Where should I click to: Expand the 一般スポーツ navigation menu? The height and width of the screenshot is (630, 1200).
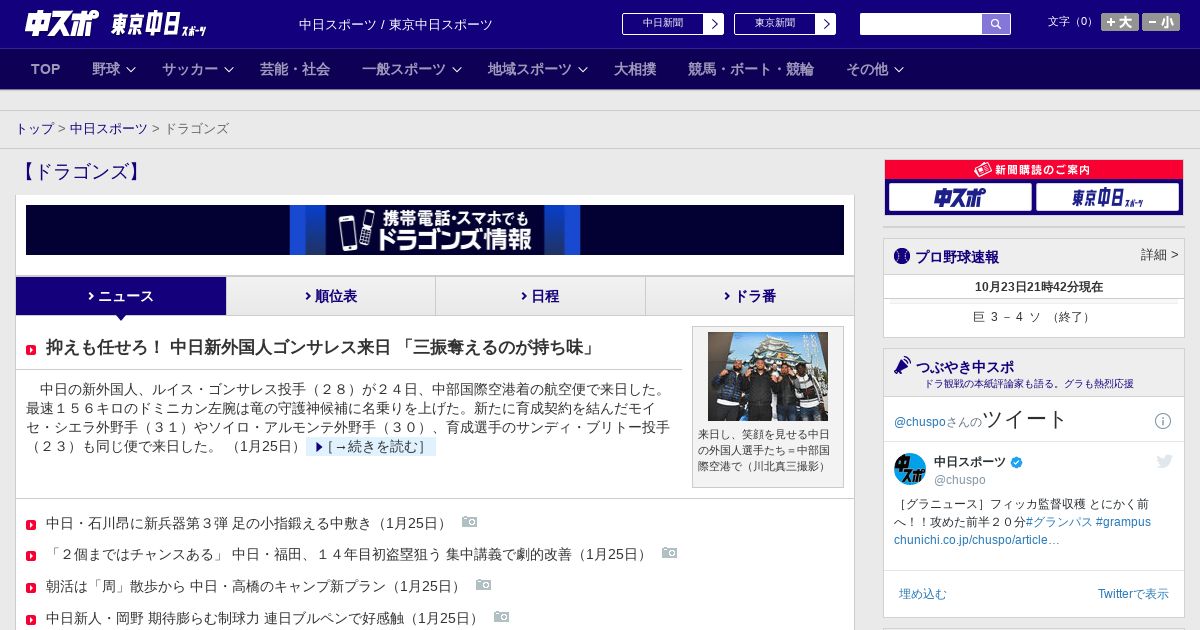tap(412, 69)
